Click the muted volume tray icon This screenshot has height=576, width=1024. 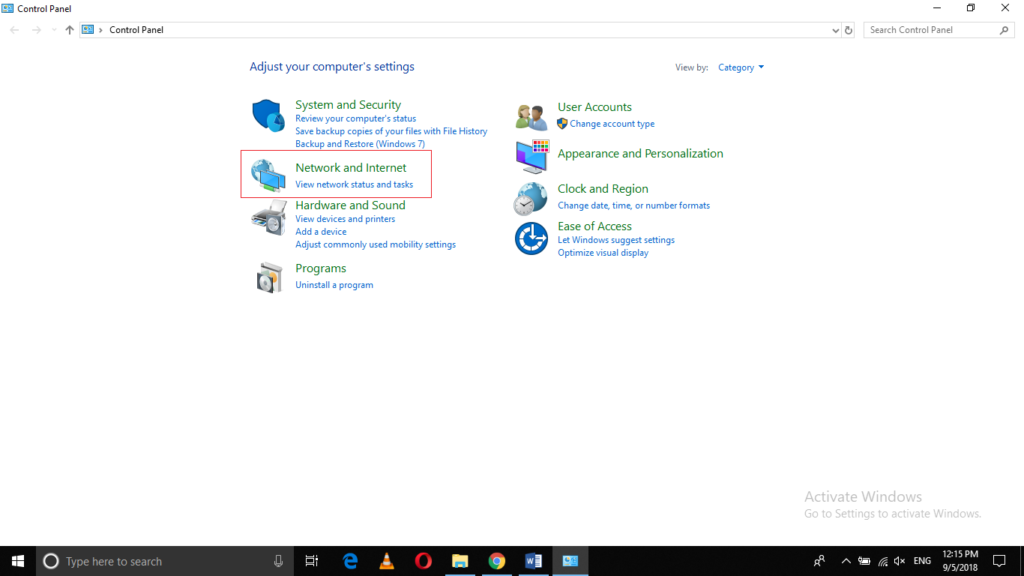point(899,561)
